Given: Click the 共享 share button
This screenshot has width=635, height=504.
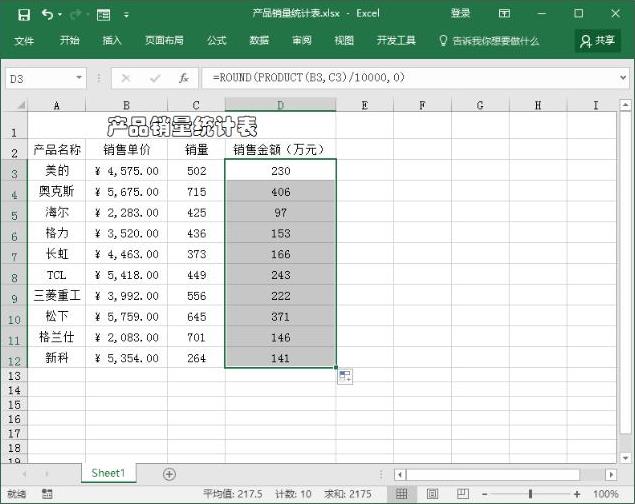Looking at the screenshot, I should click(x=597, y=40).
